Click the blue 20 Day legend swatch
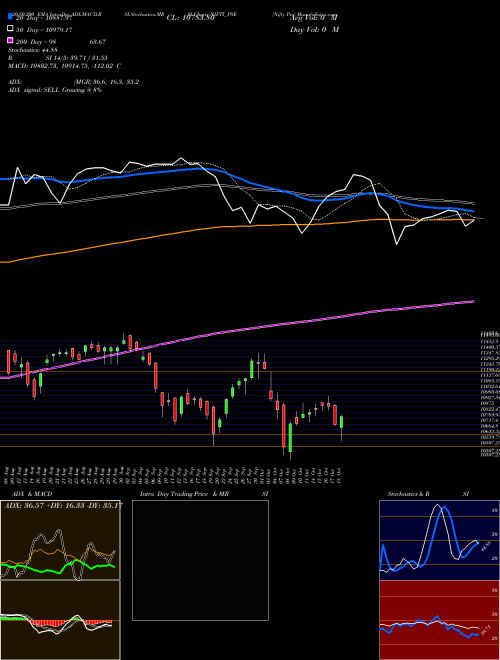Viewport: 500px width, 660px height. pyautogui.click(x=11, y=17)
